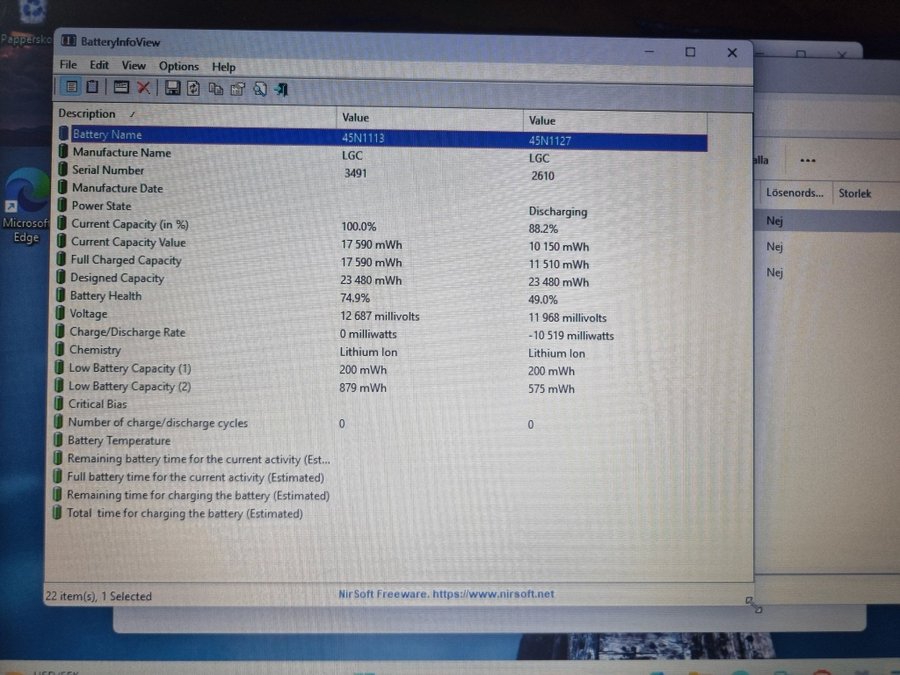Image resolution: width=900 pixels, height=675 pixels.
Task: Click the -10 519 milliwatts discharge value
Action: point(571,335)
